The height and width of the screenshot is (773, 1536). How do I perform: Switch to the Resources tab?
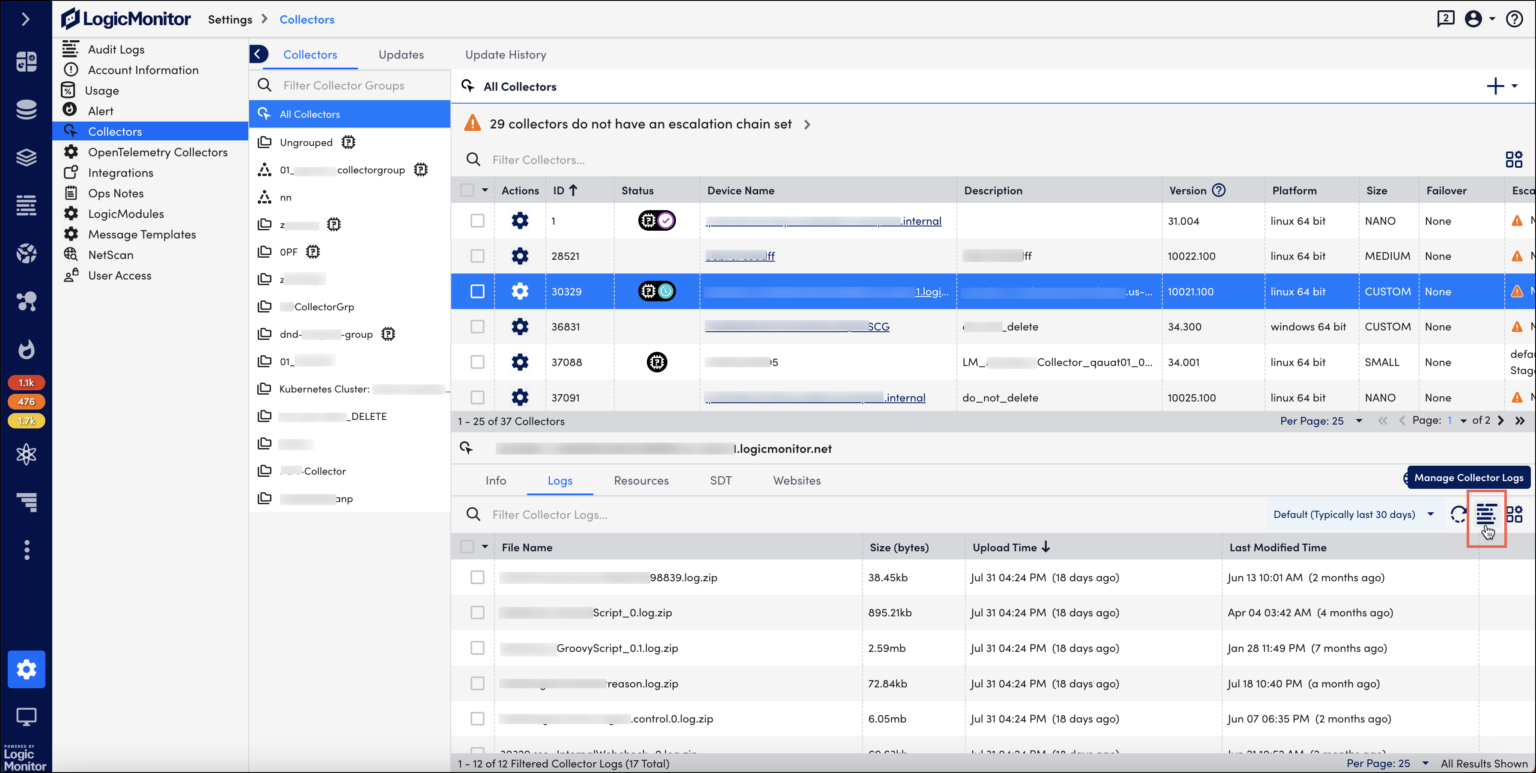click(641, 481)
